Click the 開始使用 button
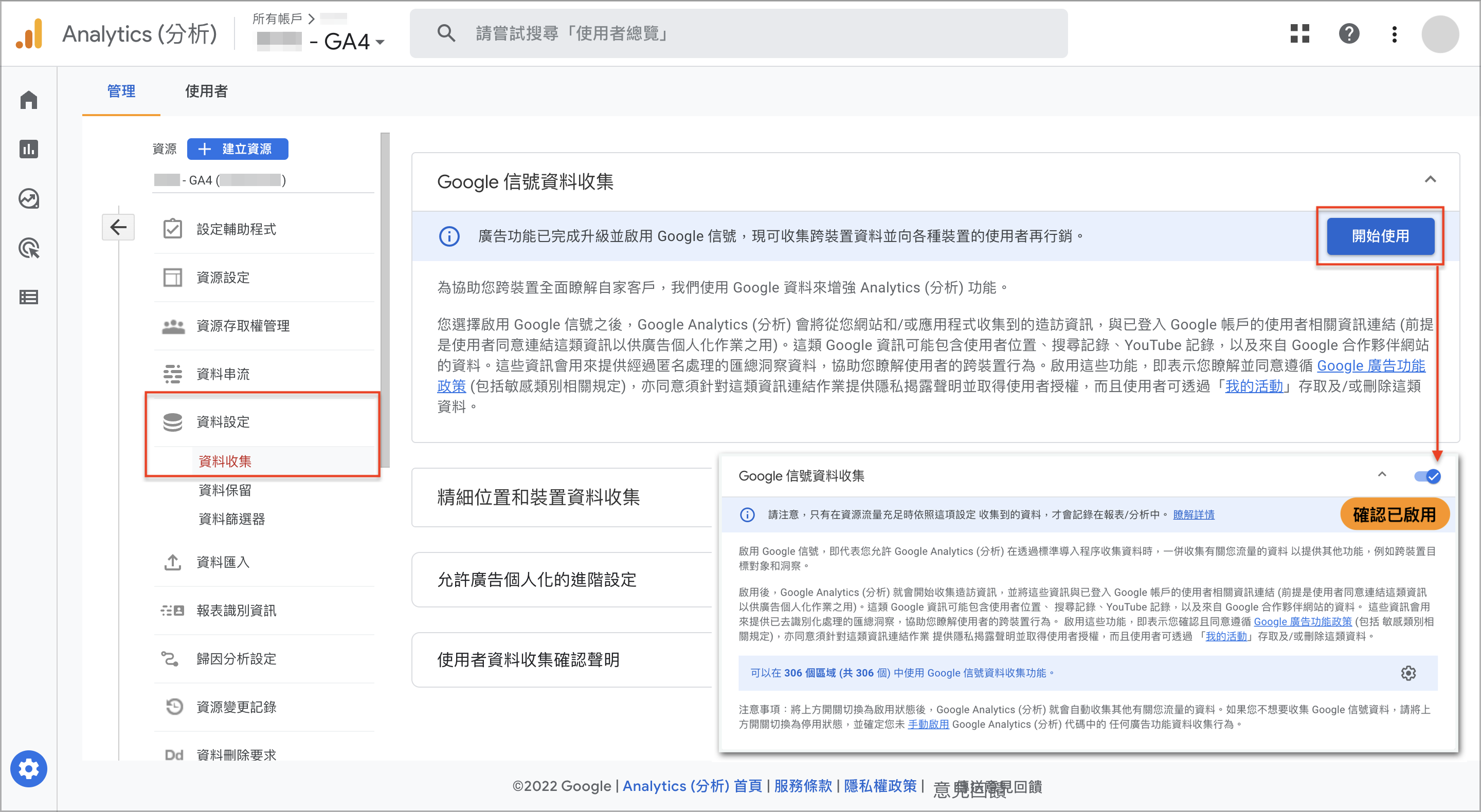The image size is (1481, 812). tap(1380, 236)
